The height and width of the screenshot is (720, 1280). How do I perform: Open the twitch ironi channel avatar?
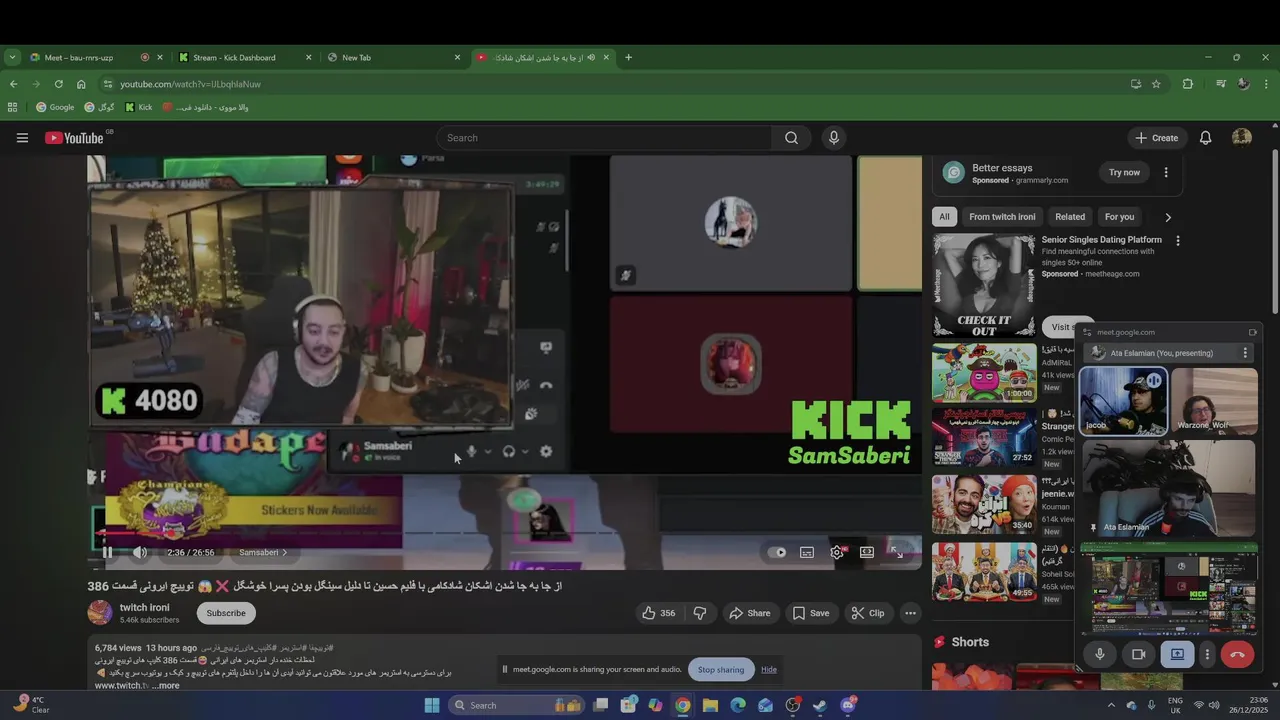click(100, 612)
